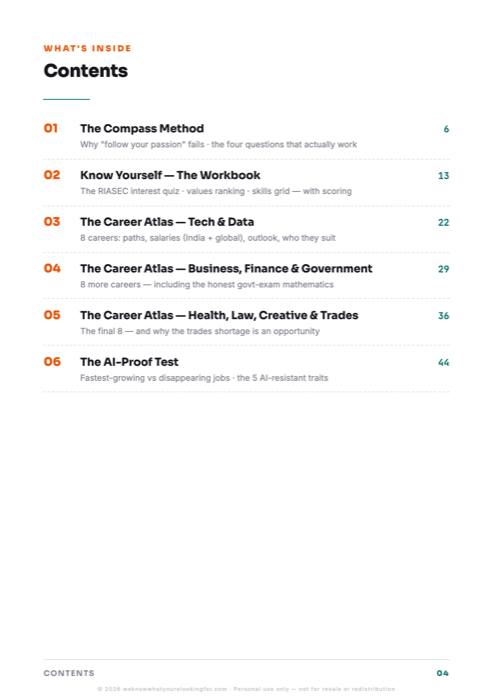Click page number 44 for AI-Proof Test
This screenshot has height=700, width=493.
coord(443,362)
